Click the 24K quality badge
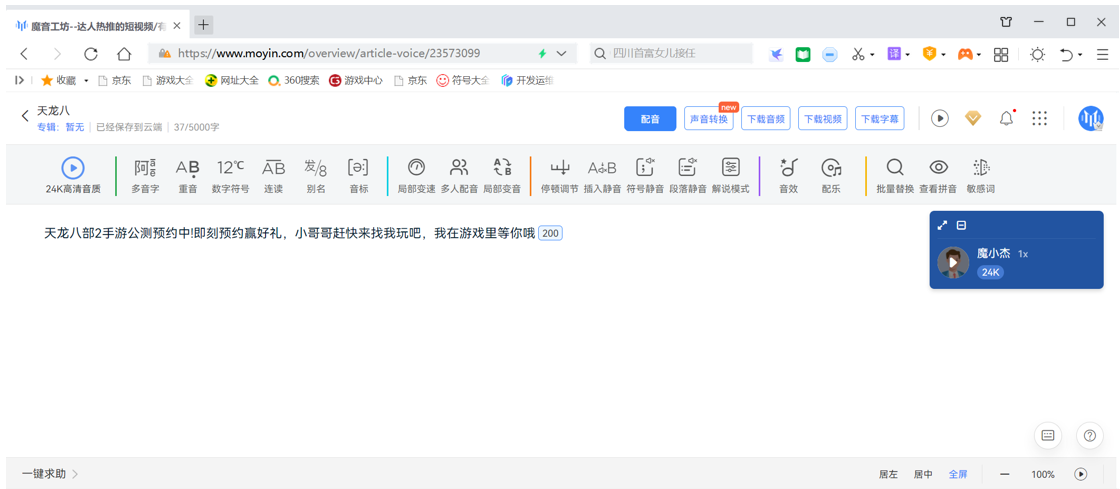This screenshot has width=1120, height=489. tap(991, 273)
